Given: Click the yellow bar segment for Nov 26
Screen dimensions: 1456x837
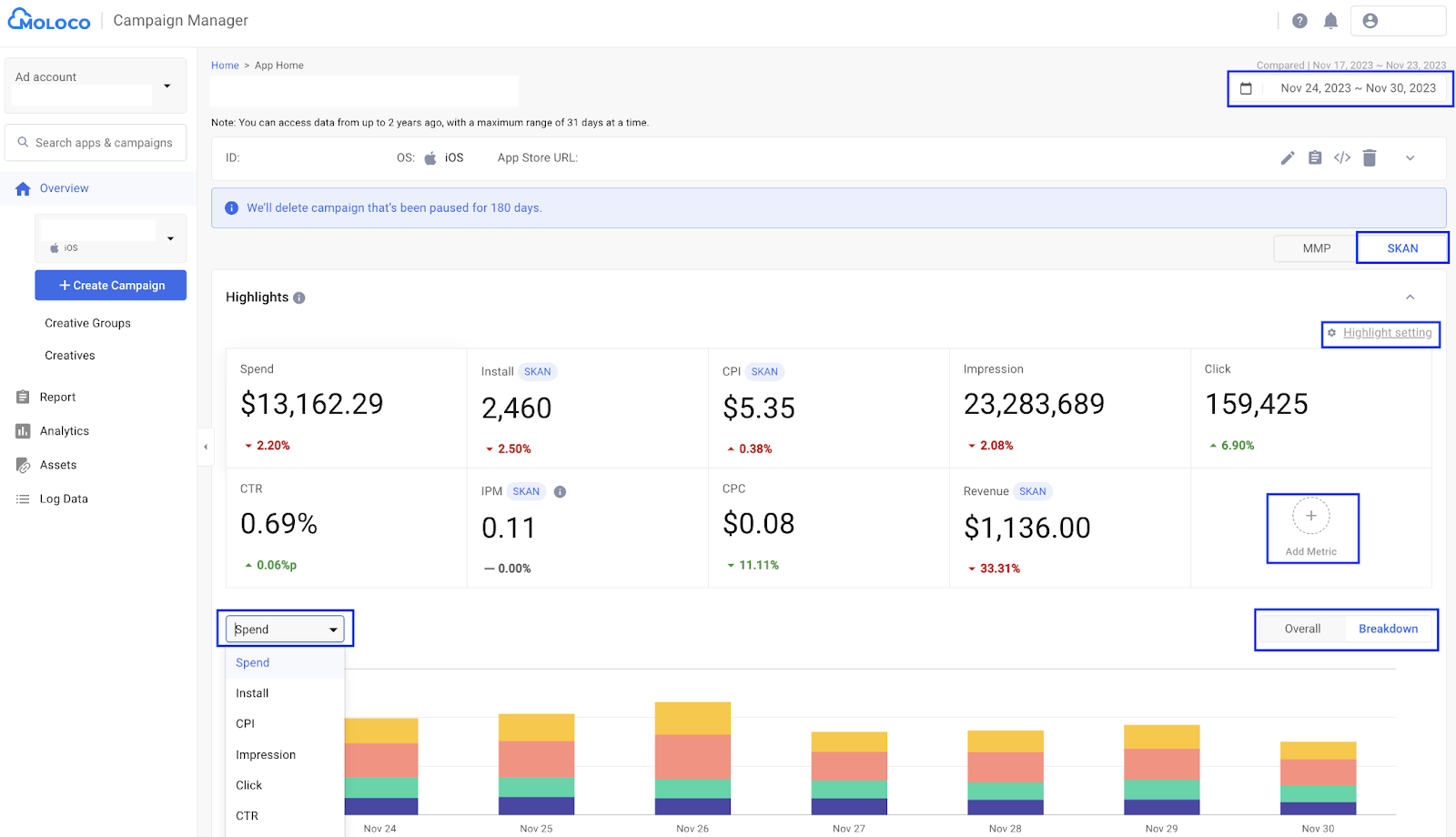Looking at the screenshot, I should click(693, 718).
